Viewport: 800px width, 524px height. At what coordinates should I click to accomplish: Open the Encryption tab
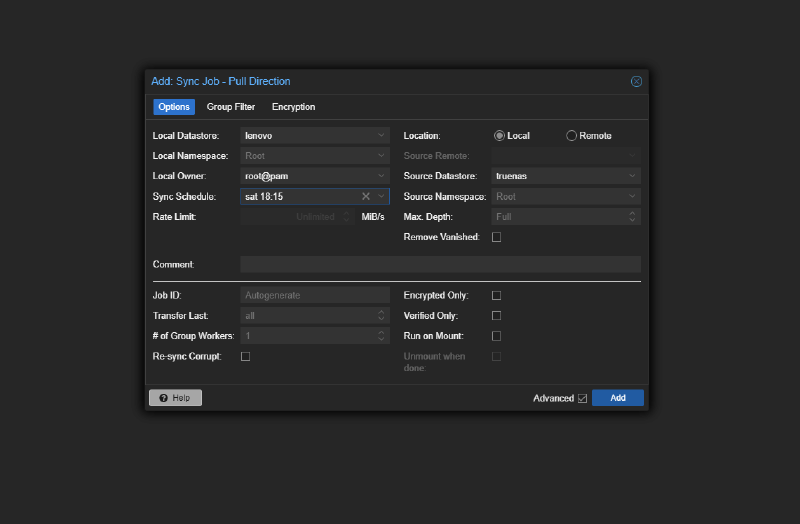293,107
